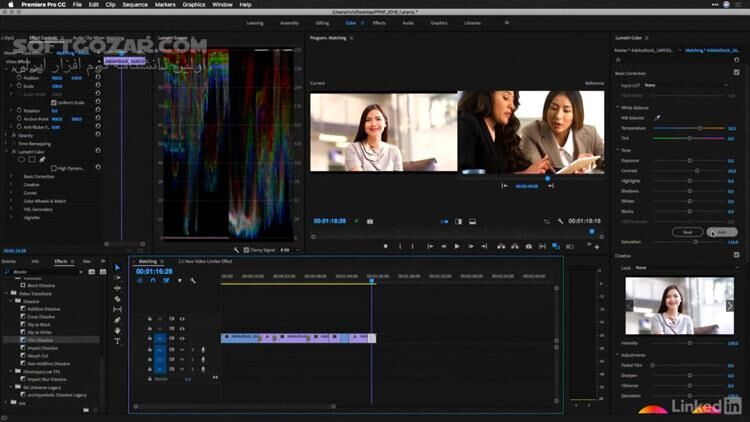Toggle Uniform Scale checkbox

pyautogui.click(x=54, y=102)
